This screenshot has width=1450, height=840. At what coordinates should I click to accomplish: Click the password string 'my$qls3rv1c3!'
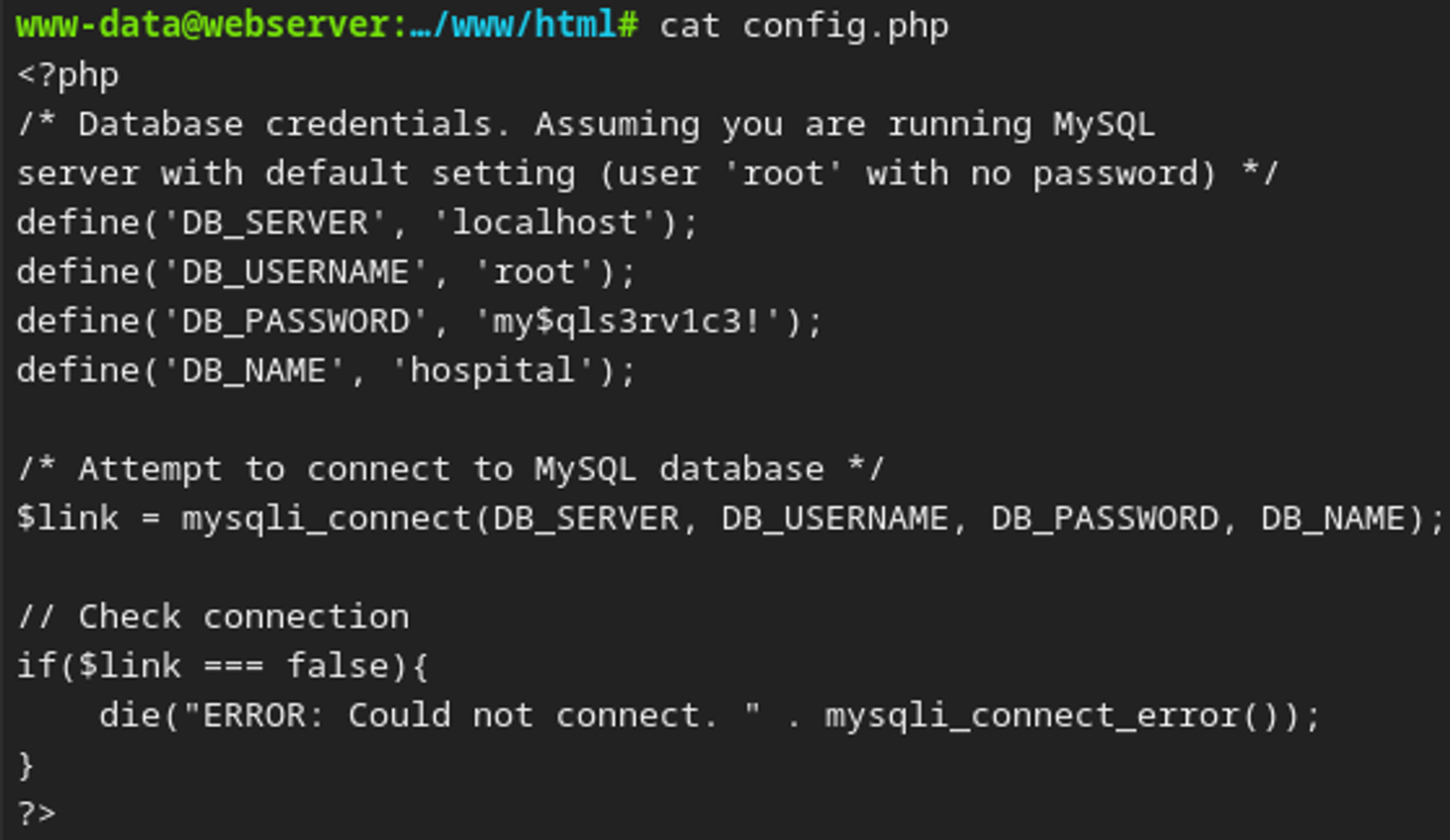626,321
